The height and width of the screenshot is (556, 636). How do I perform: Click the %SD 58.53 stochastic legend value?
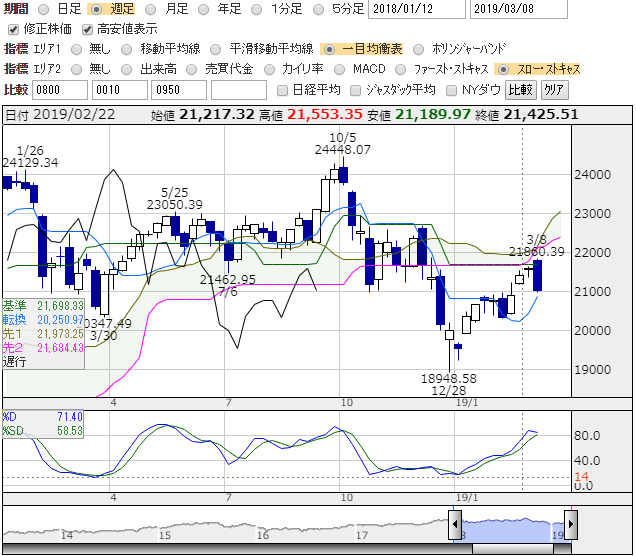pos(43,431)
